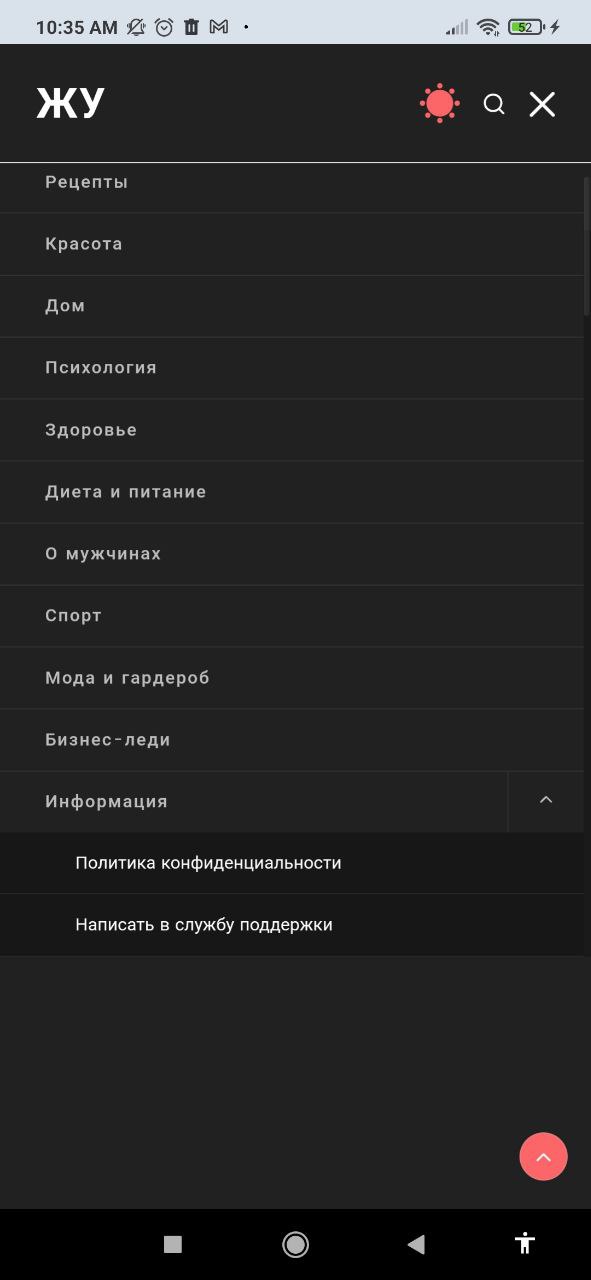The width and height of the screenshot is (591, 1280).
Task: Tap the recent apps square button
Action: tap(173, 1244)
